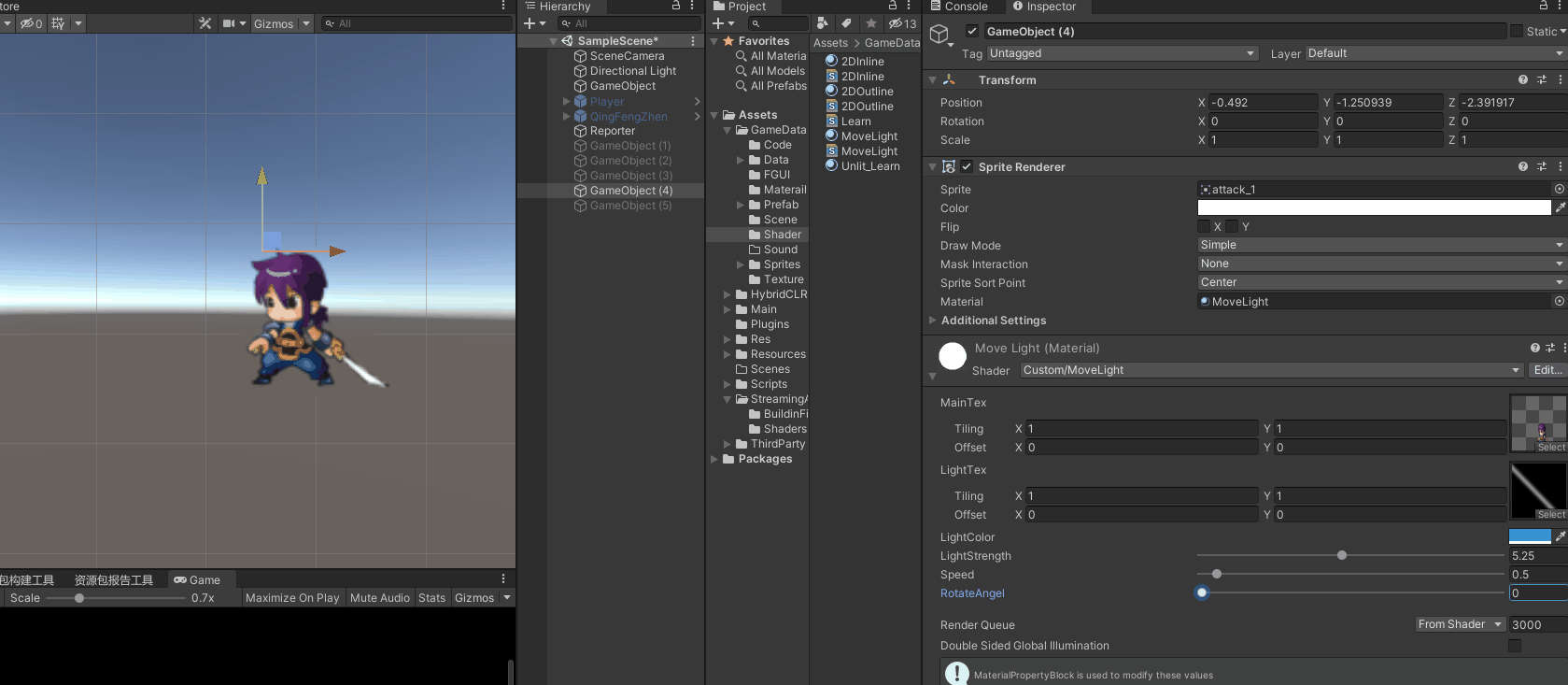Click GameData in Project breadcrumb
This screenshot has width=1568, height=685.
(x=893, y=43)
